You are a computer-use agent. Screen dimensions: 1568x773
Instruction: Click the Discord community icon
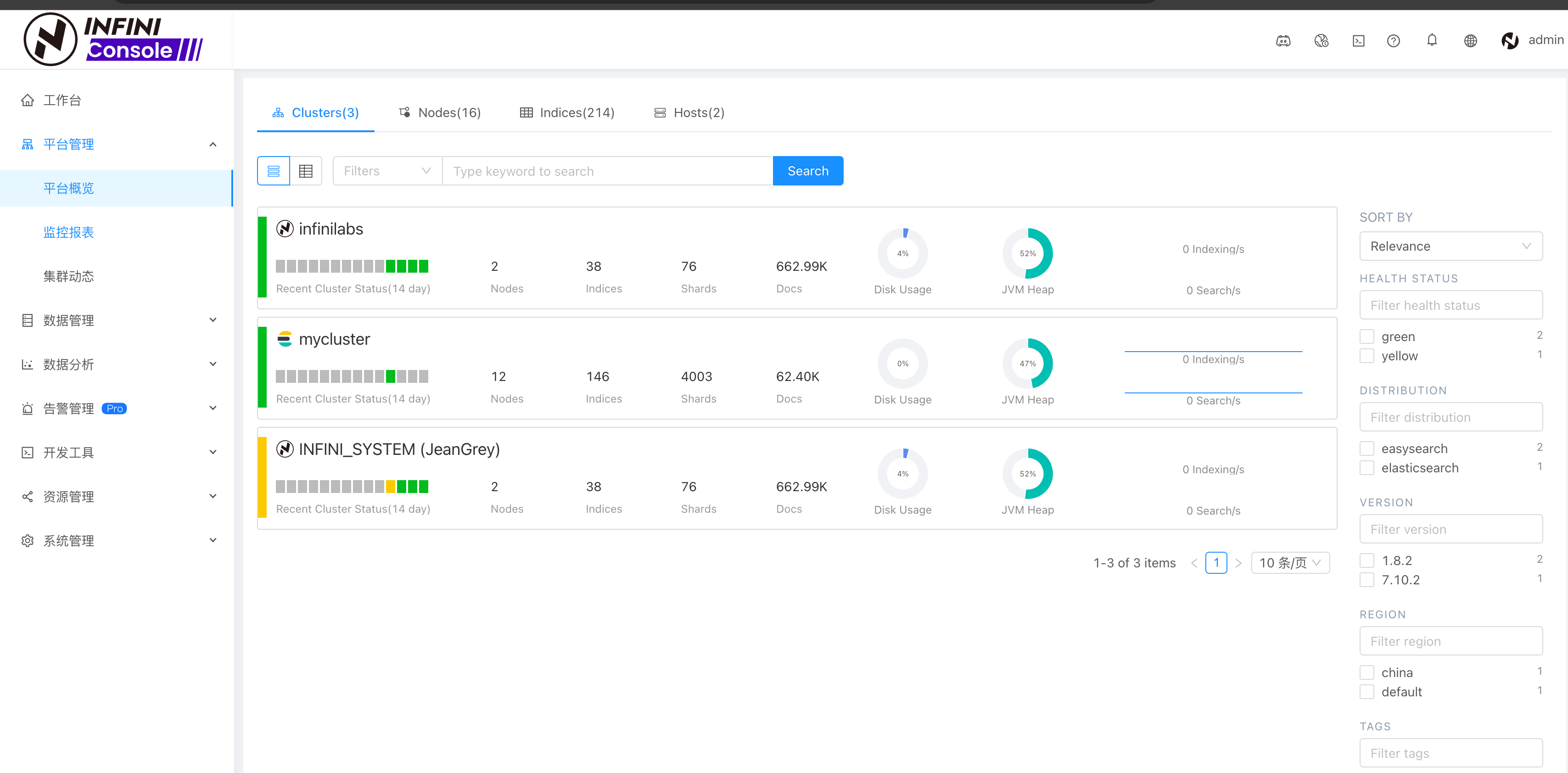pos(1282,41)
